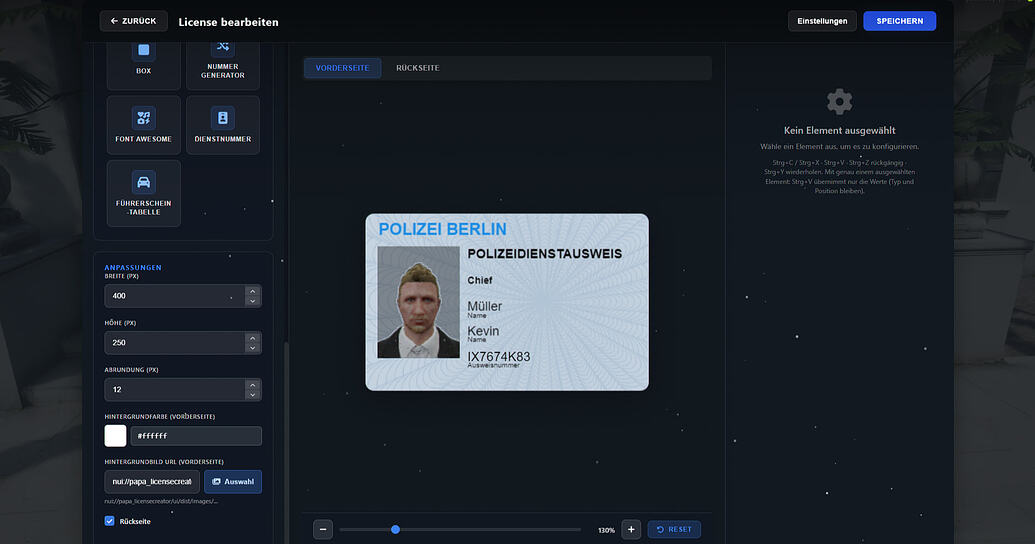The height and width of the screenshot is (544, 1035).
Task: Decrease the Abrundung value
Action: pos(252,395)
